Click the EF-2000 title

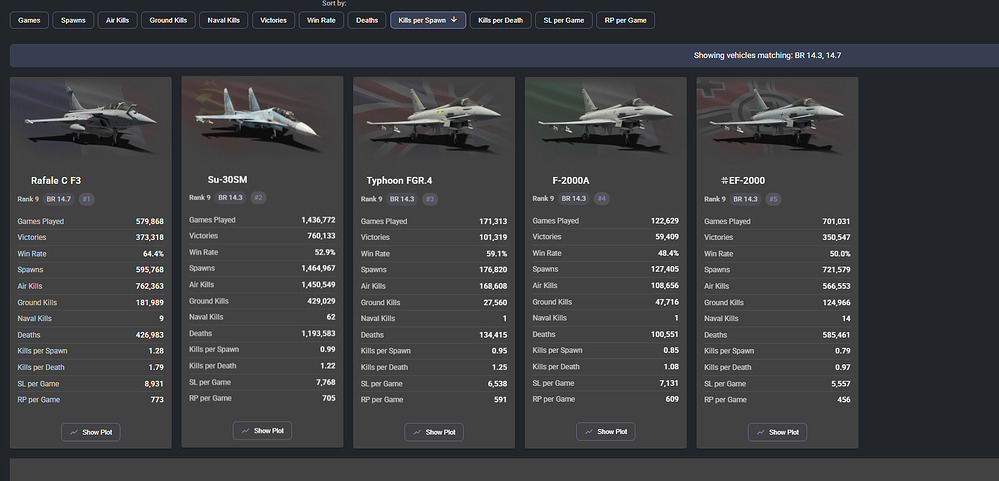coord(743,181)
